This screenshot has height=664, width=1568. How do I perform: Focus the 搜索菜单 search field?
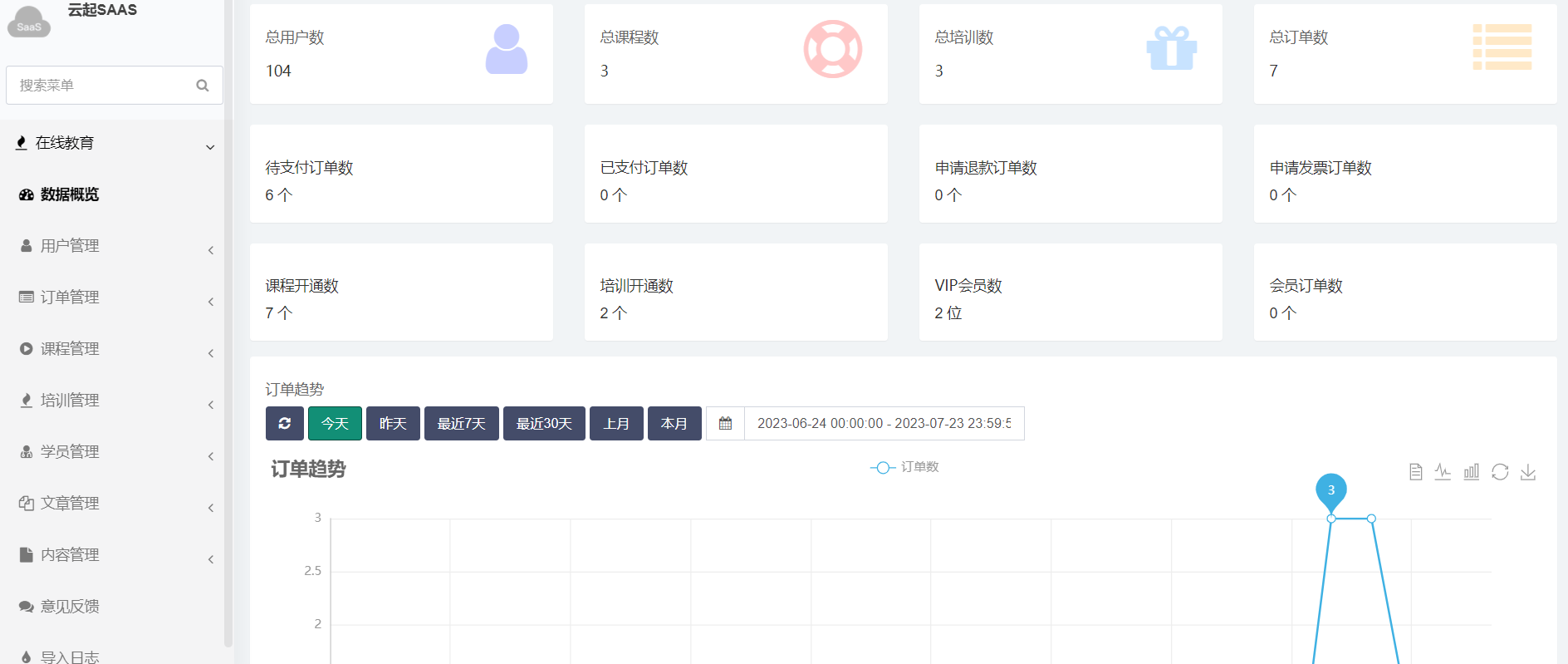coord(115,86)
